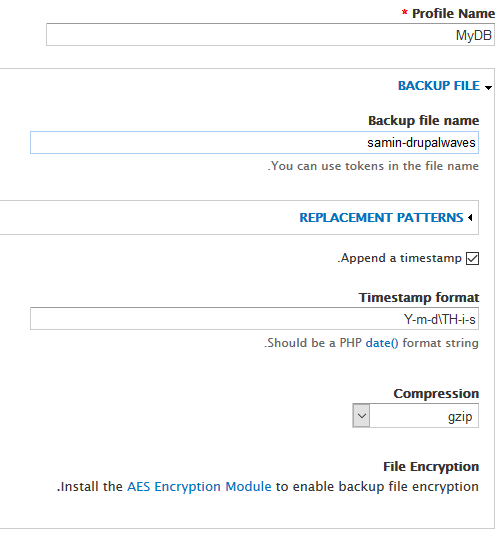This screenshot has width=498, height=536.
Task: Click the down arrow beside BACKUP FILE
Action: point(488,88)
